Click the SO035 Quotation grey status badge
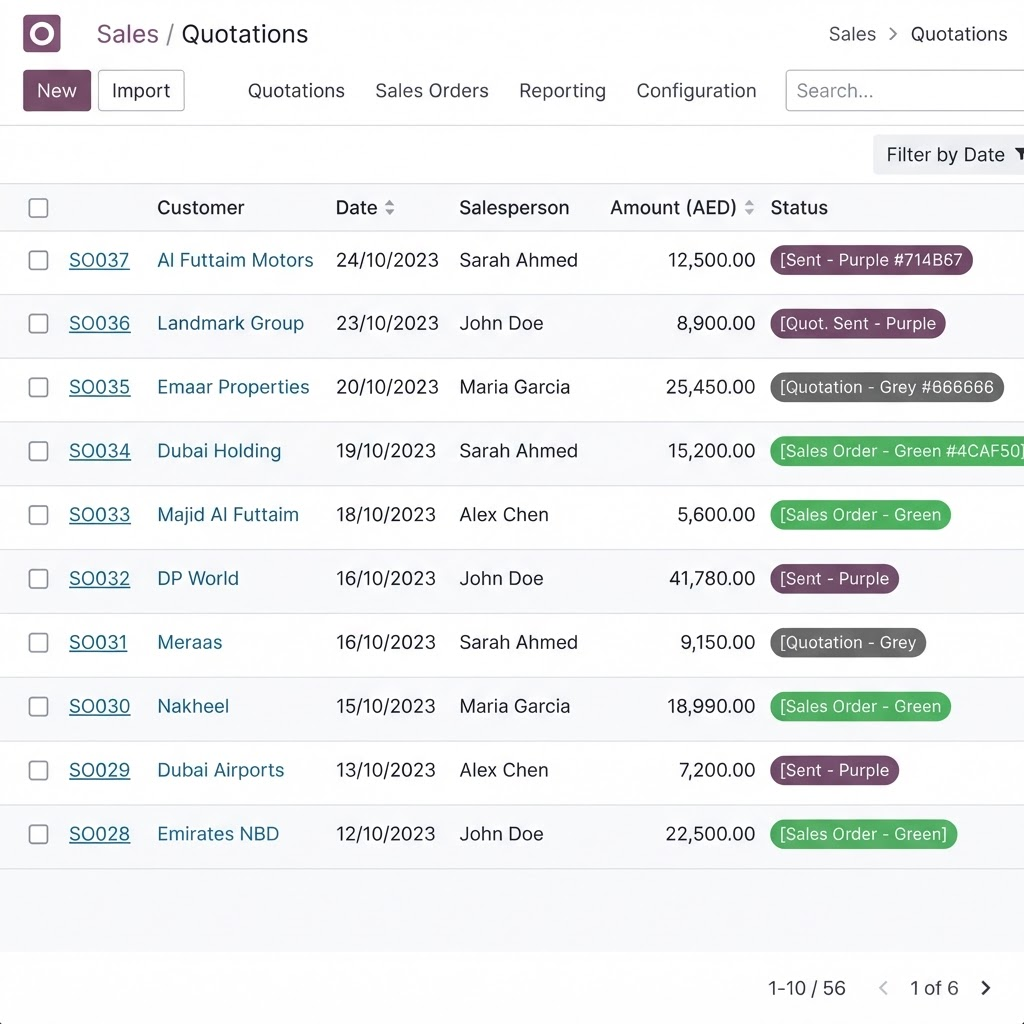This screenshot has width=1024, height=1024. (887, 387)
